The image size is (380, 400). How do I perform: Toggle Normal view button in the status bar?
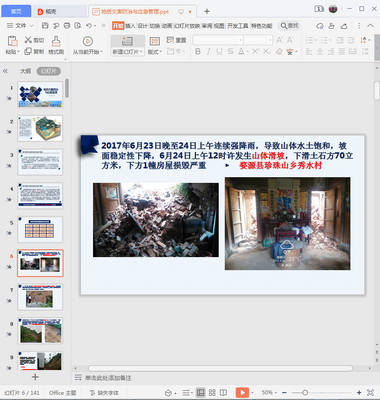tap(200, 393)
